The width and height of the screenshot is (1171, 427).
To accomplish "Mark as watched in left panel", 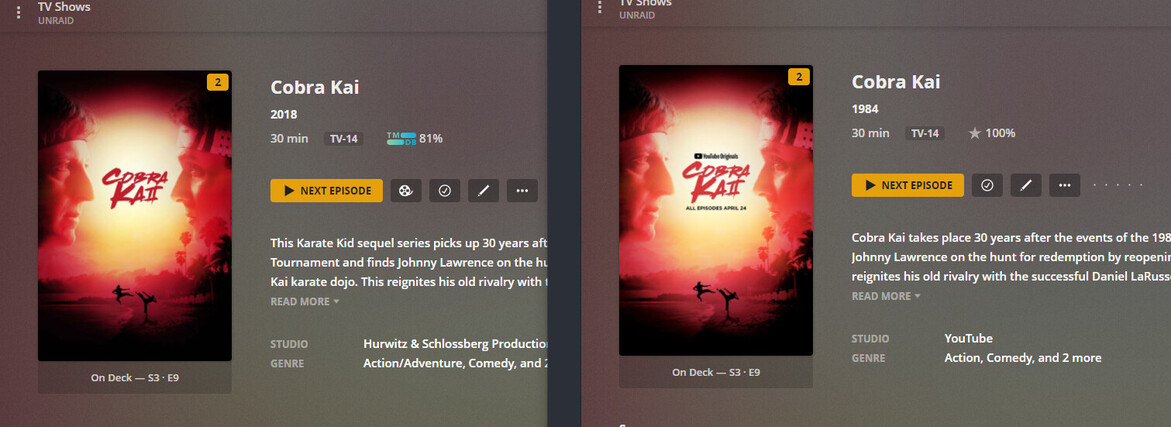I will [444, 190].
